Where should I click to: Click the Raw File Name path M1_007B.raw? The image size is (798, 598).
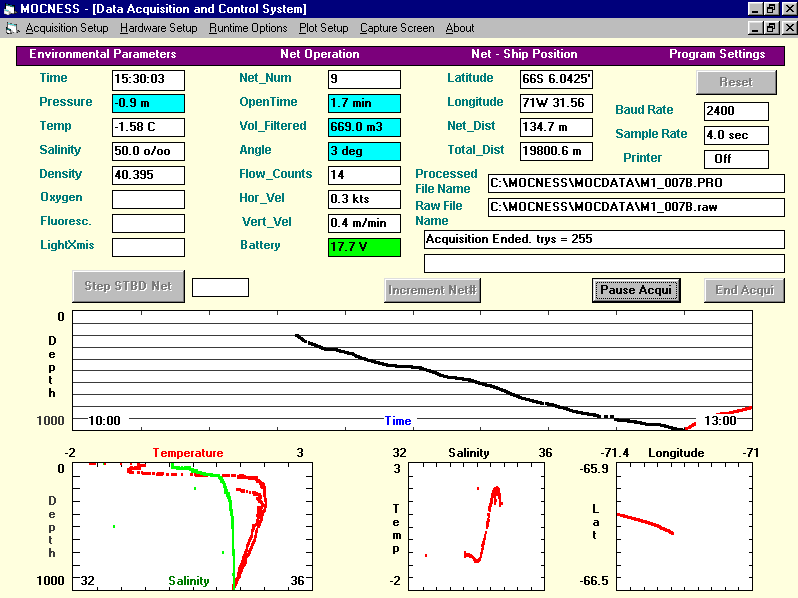(x=636, y=207)
